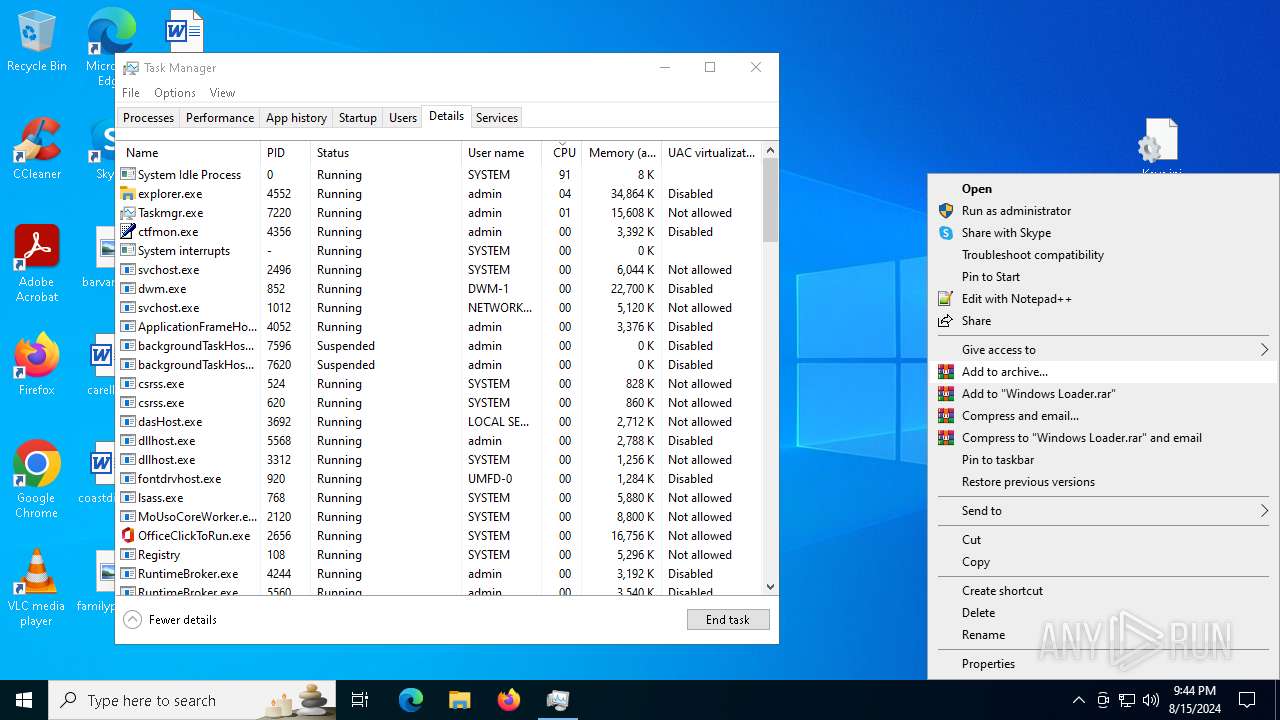Show hidden system tray icons
1280x720 pixels.
coord(1078,700)
